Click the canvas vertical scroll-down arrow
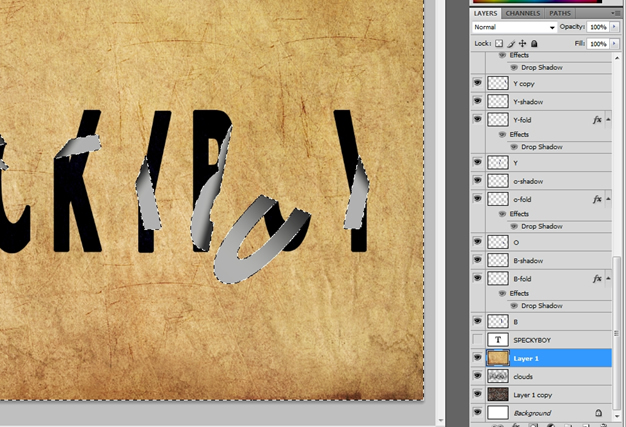The image size is (626, 427). pyautogui.click(x=441, y=421)
